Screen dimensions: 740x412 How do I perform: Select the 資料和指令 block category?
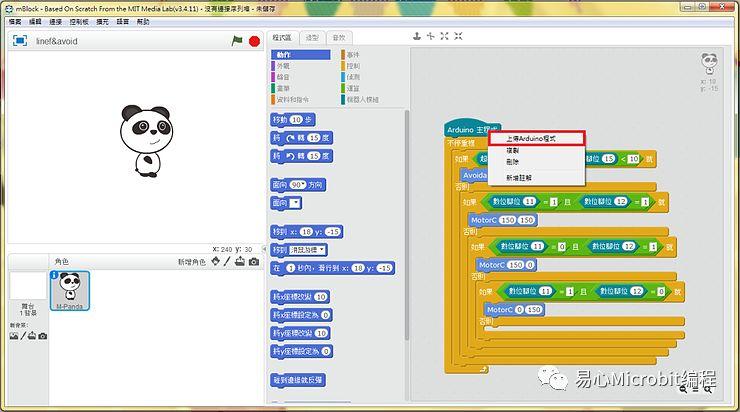coord(301,100)
